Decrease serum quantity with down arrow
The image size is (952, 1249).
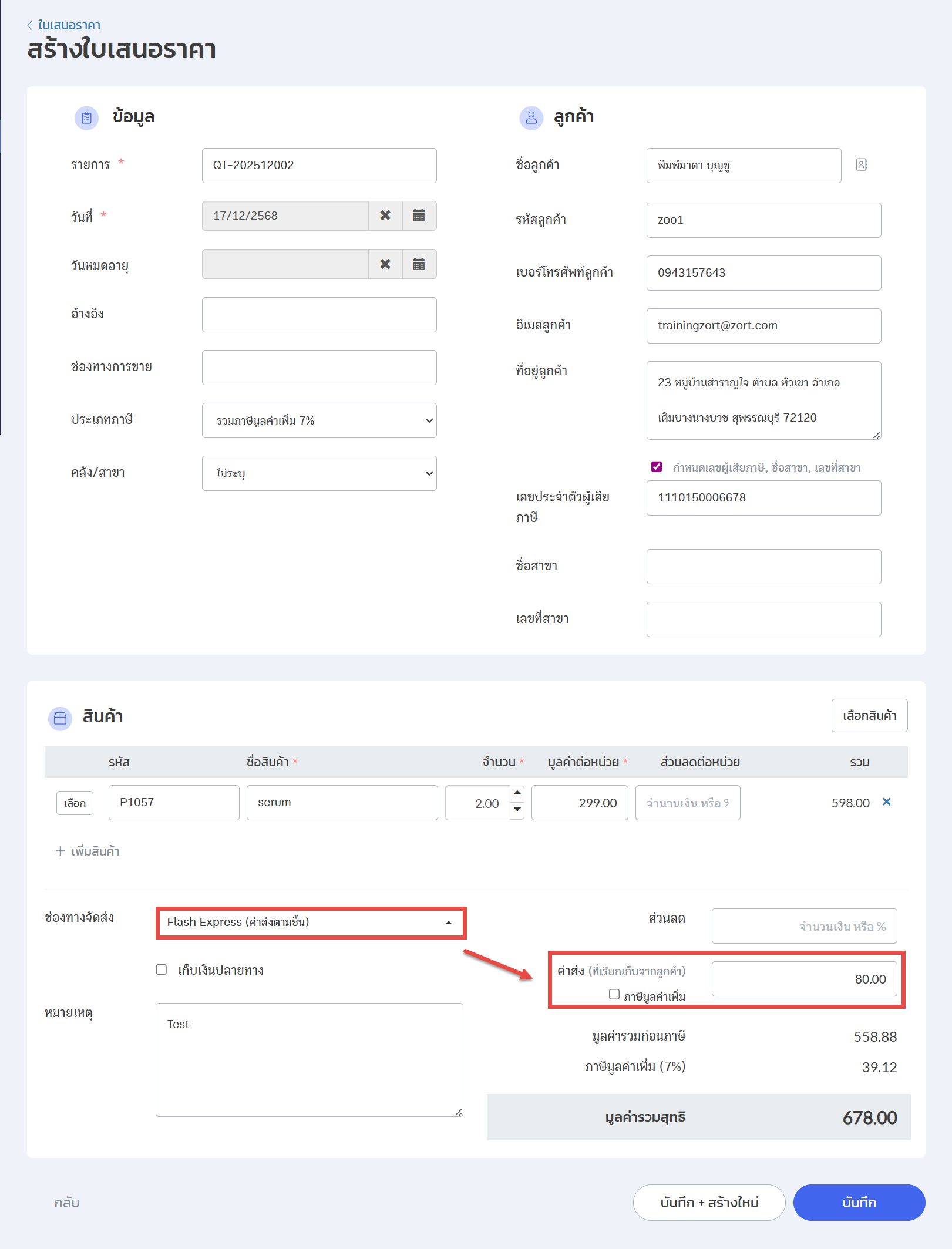517,809
